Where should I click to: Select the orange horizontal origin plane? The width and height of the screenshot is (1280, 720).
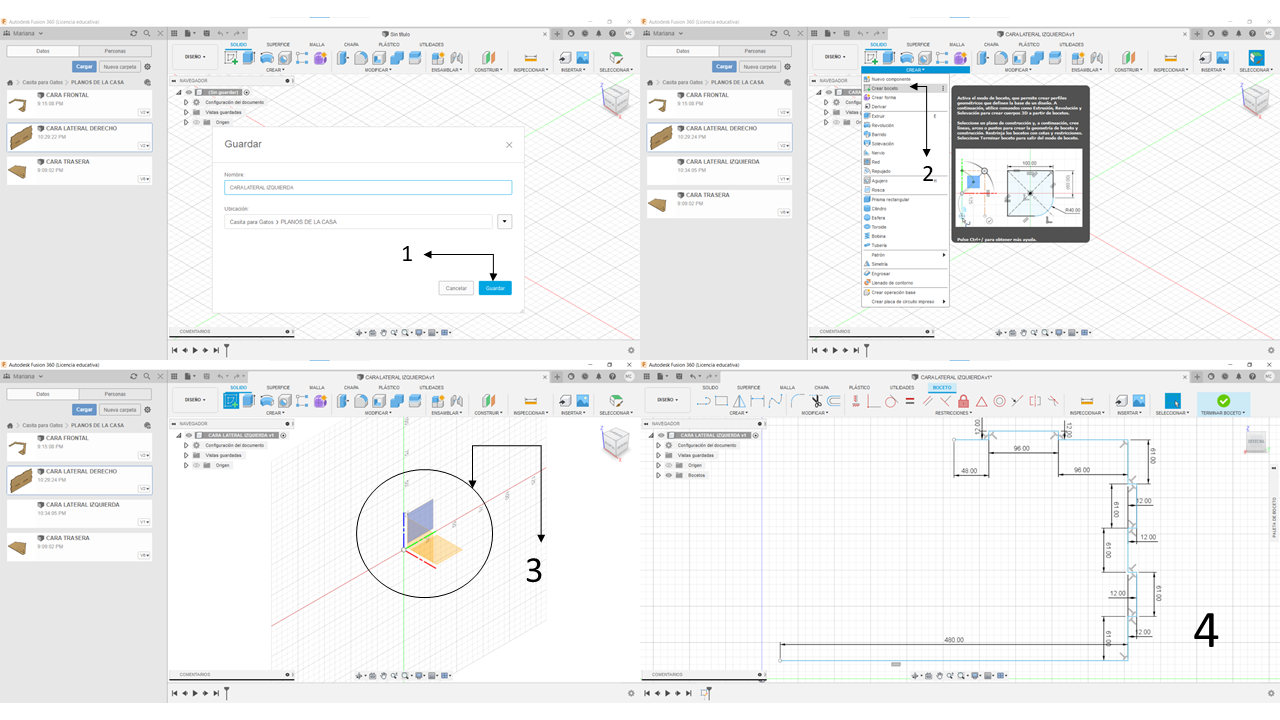click(x=438, y=547)
